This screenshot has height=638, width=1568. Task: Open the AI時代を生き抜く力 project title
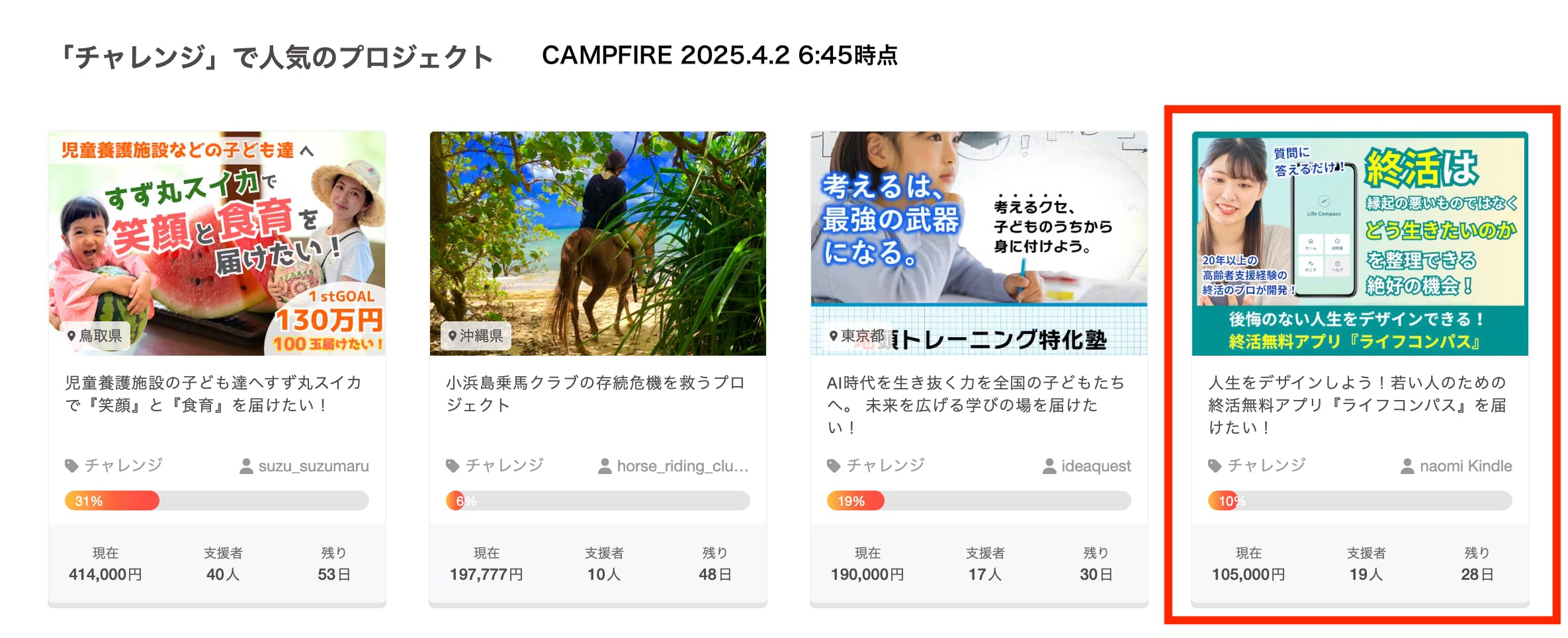976,405
